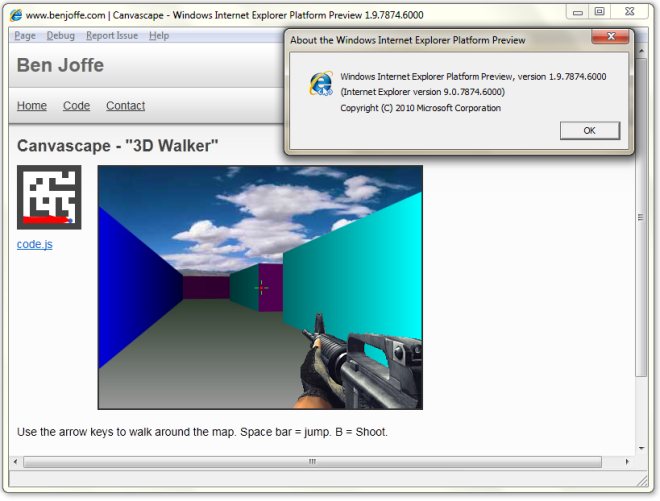
Task: Click the maze minimap thumbnail
Action: 49,197
